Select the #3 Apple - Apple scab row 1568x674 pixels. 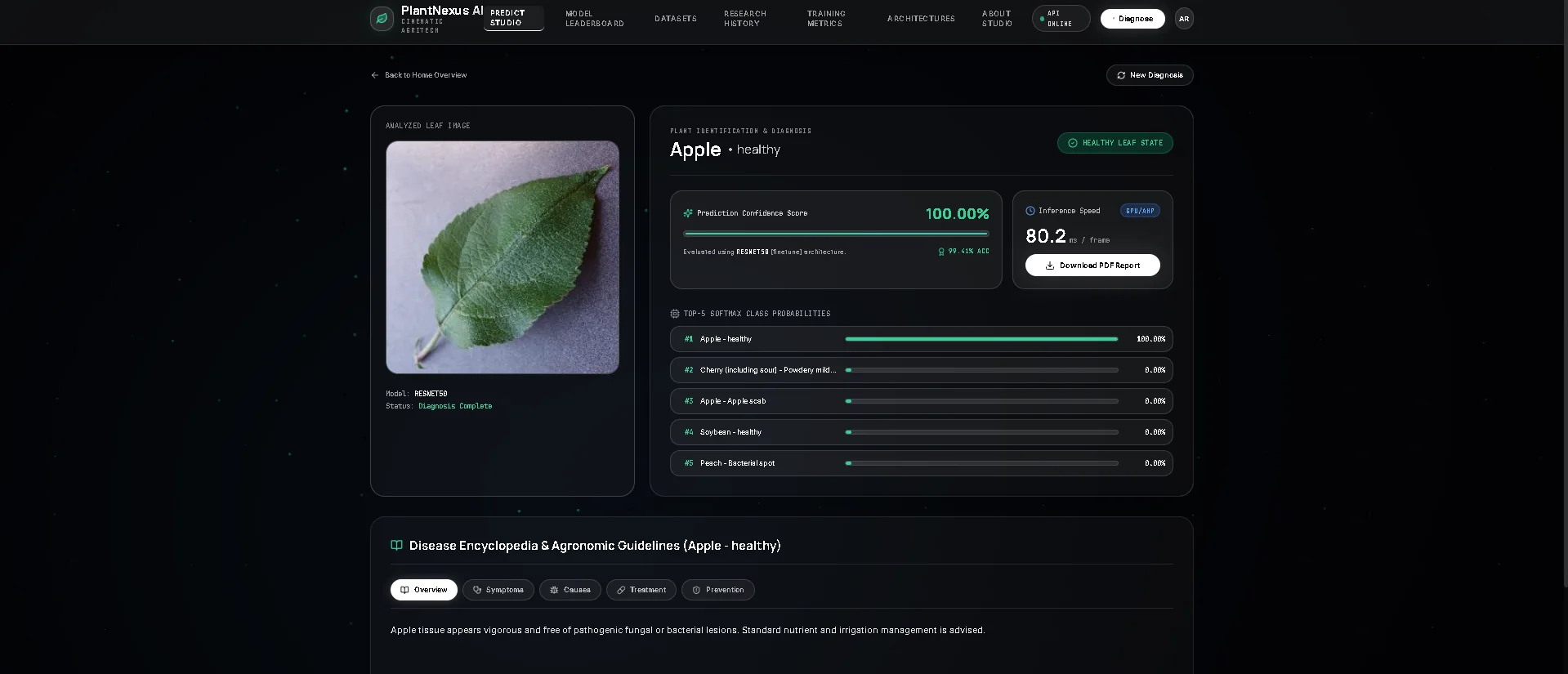(922, 401)
